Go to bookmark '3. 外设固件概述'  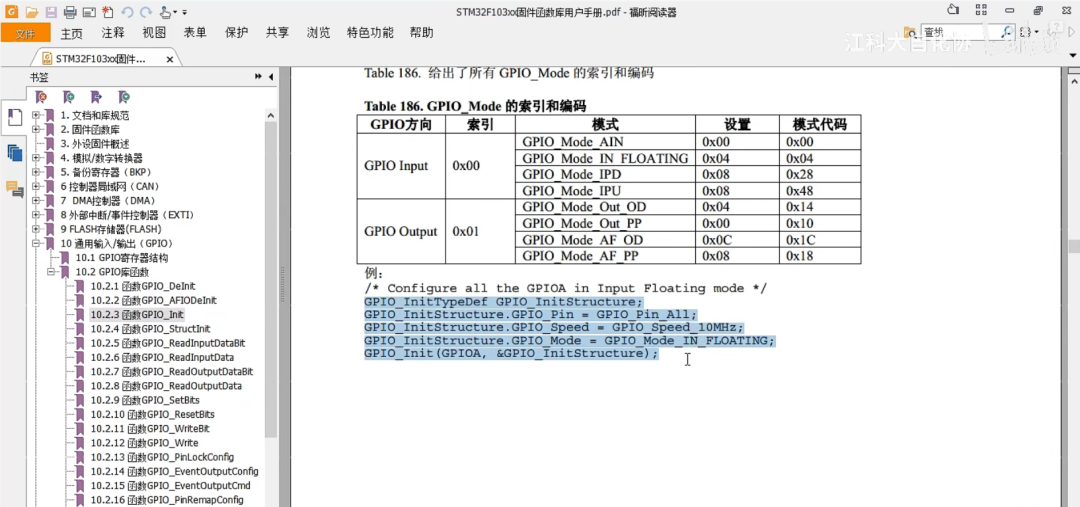pos(95,144)
